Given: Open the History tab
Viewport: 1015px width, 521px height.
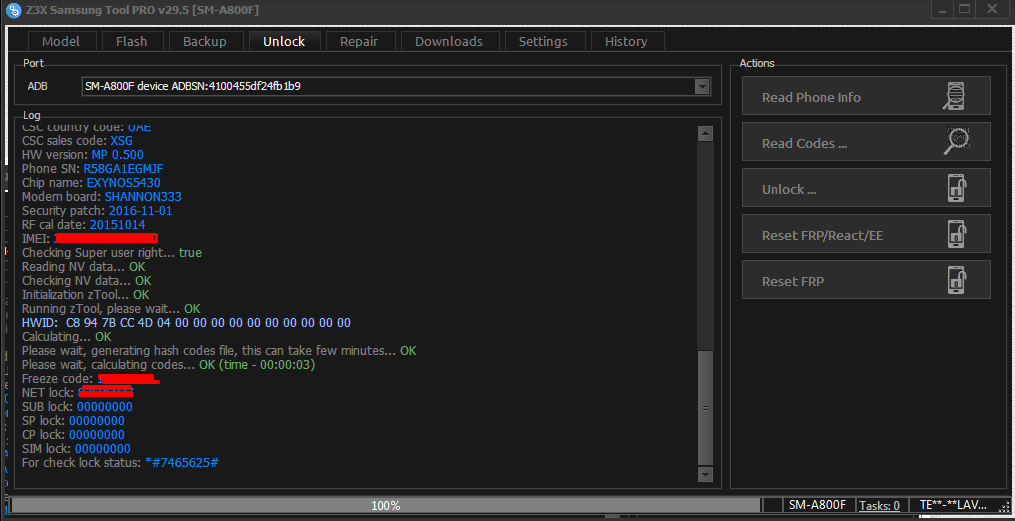Looking at the screenshot, I should 626,41.
